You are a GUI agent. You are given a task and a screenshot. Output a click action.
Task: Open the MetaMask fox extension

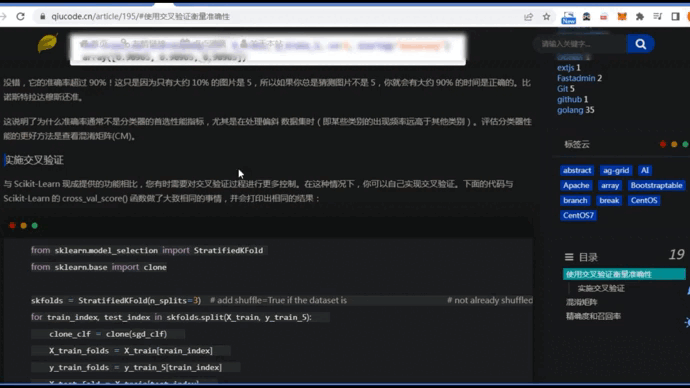(x=622, y=17)
